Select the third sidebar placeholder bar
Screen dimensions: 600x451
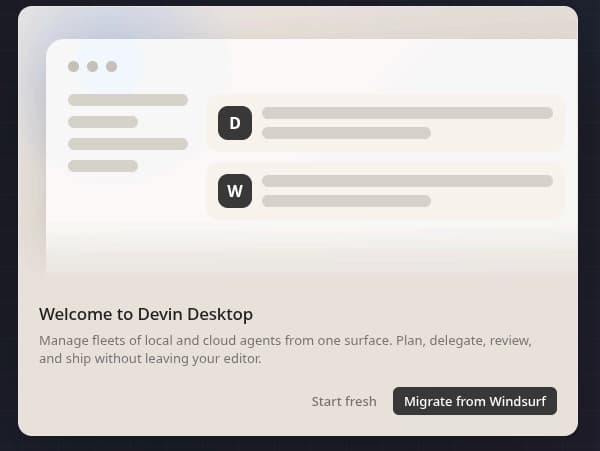pyautogui.click(x=127, y=144)
